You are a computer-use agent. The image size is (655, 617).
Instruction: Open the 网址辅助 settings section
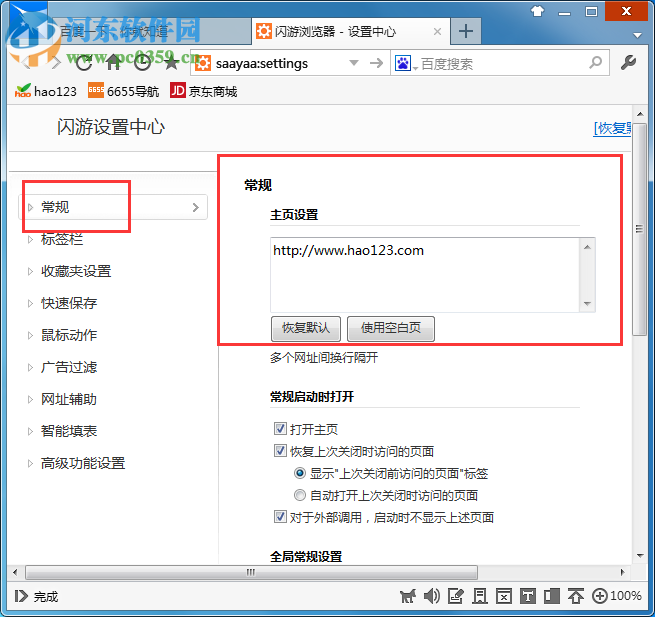69,399
